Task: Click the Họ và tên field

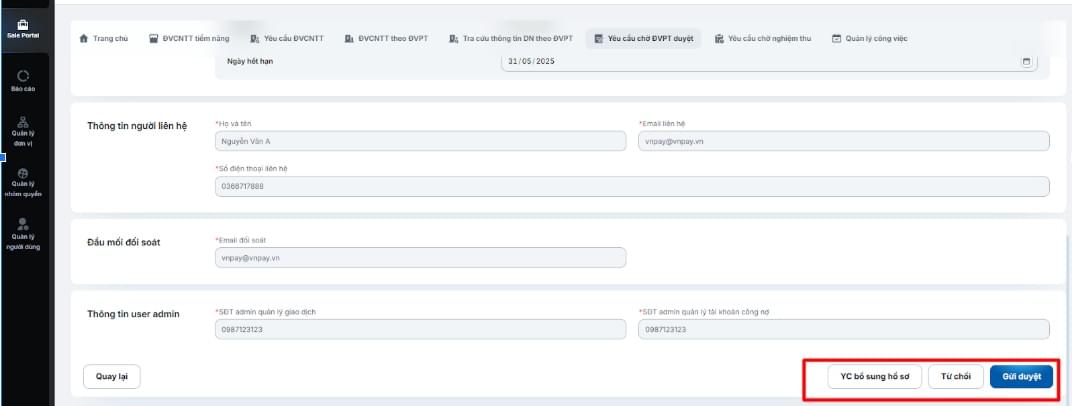Action: click(420, 141)
